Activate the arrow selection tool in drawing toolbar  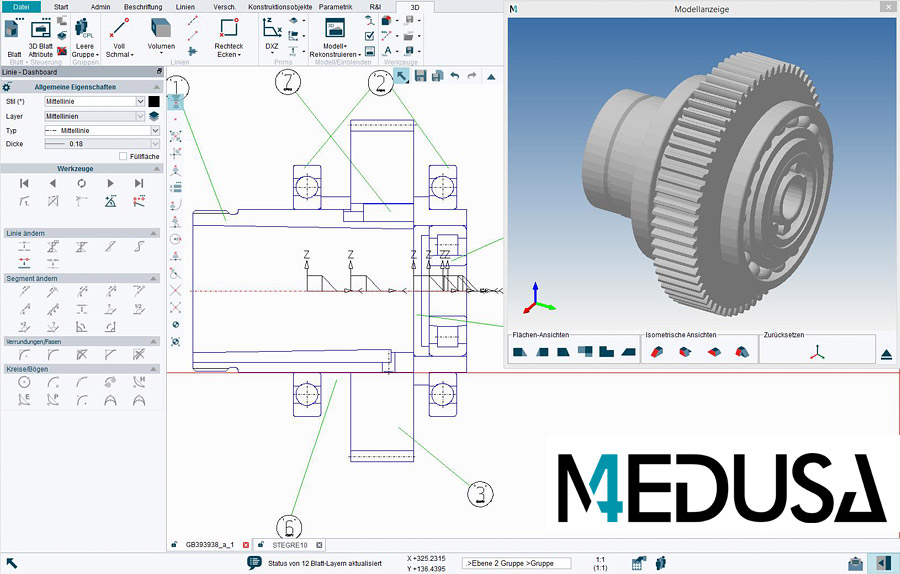(402, 76)
